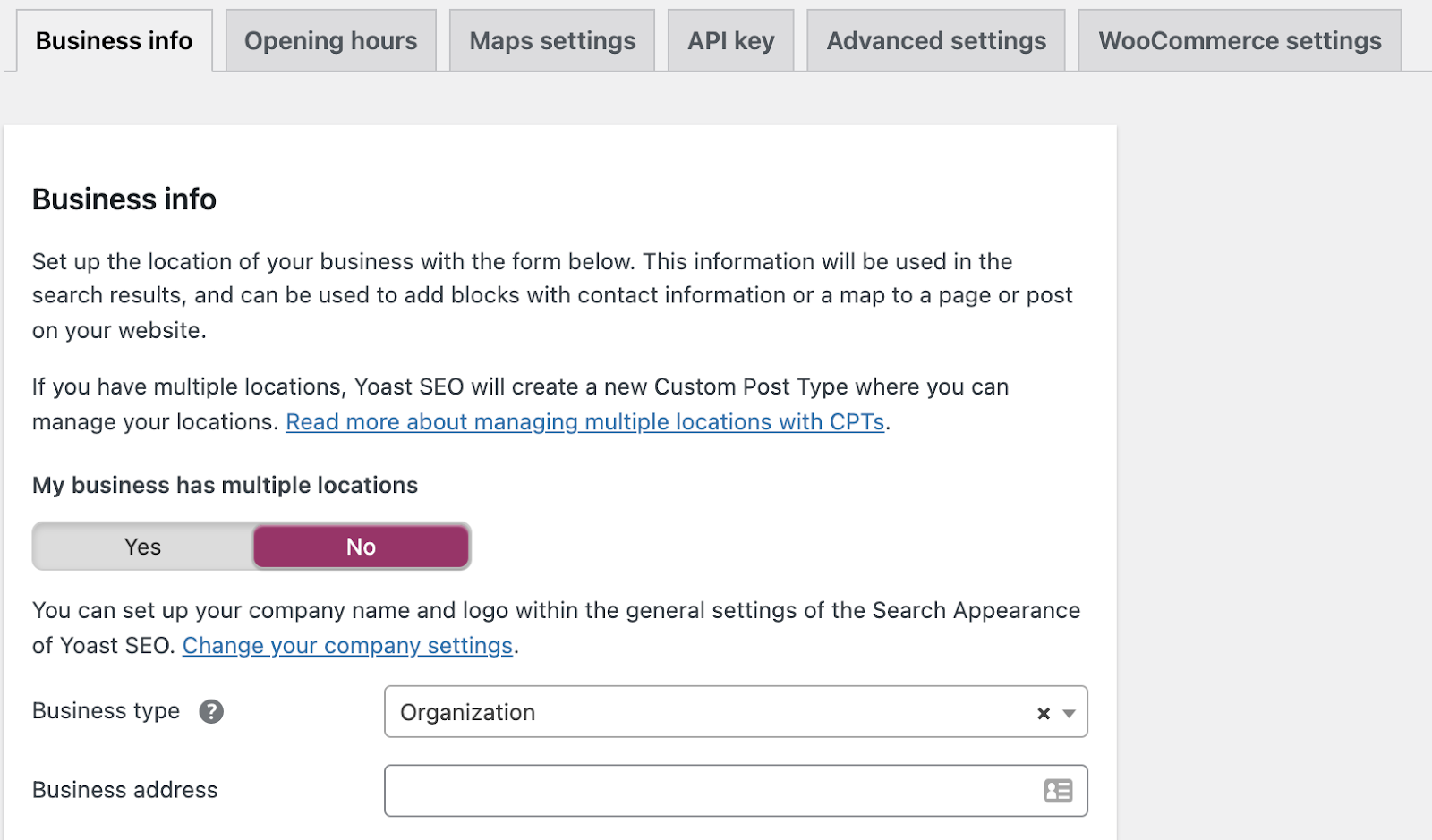Viewport: 1432px width, 840px height.
Task: Focus the Business address input field
Action: (x=707, y=791)
